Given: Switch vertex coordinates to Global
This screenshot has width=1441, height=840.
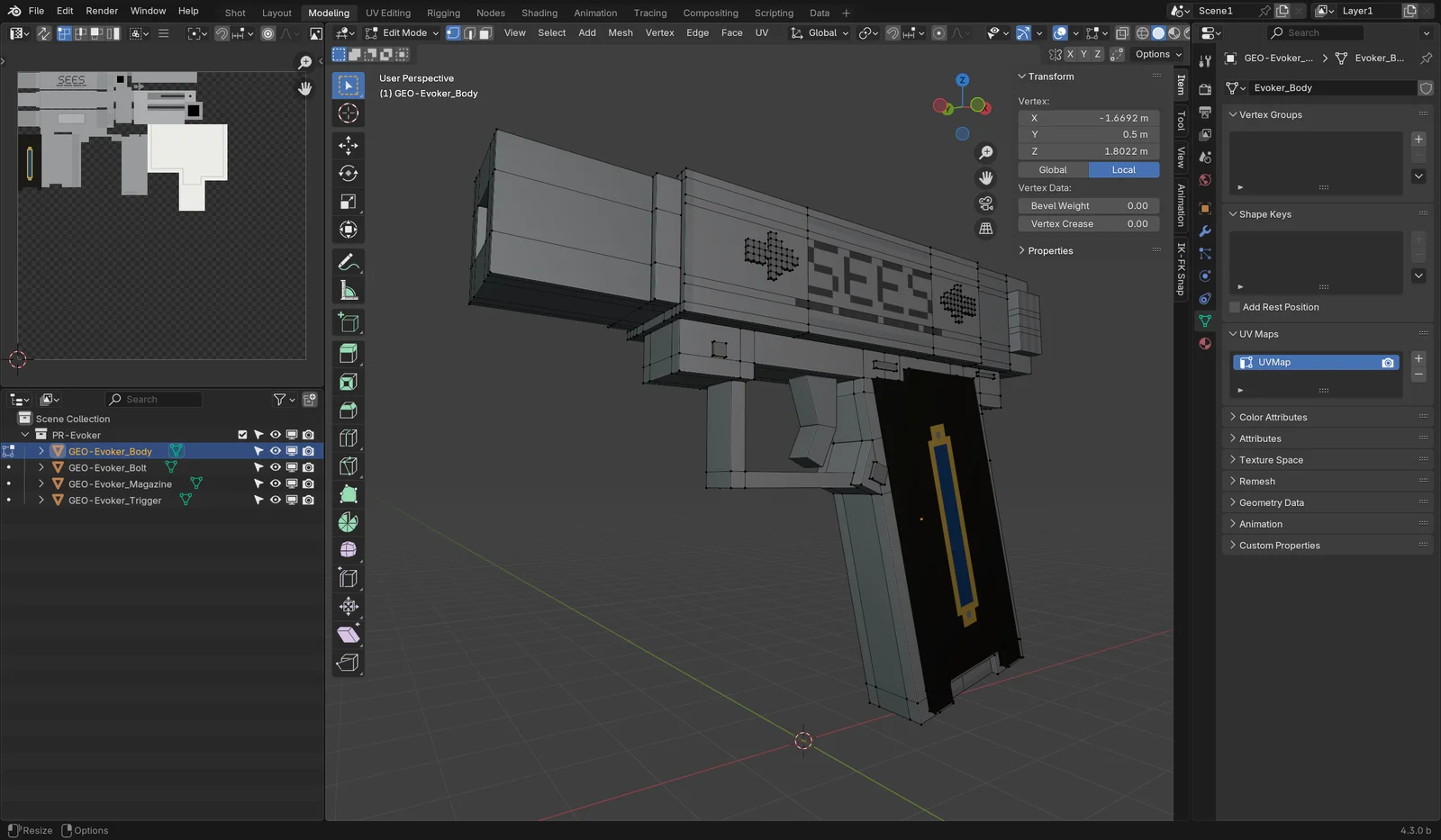Looking at the screenshot, I should [1053, 170].
